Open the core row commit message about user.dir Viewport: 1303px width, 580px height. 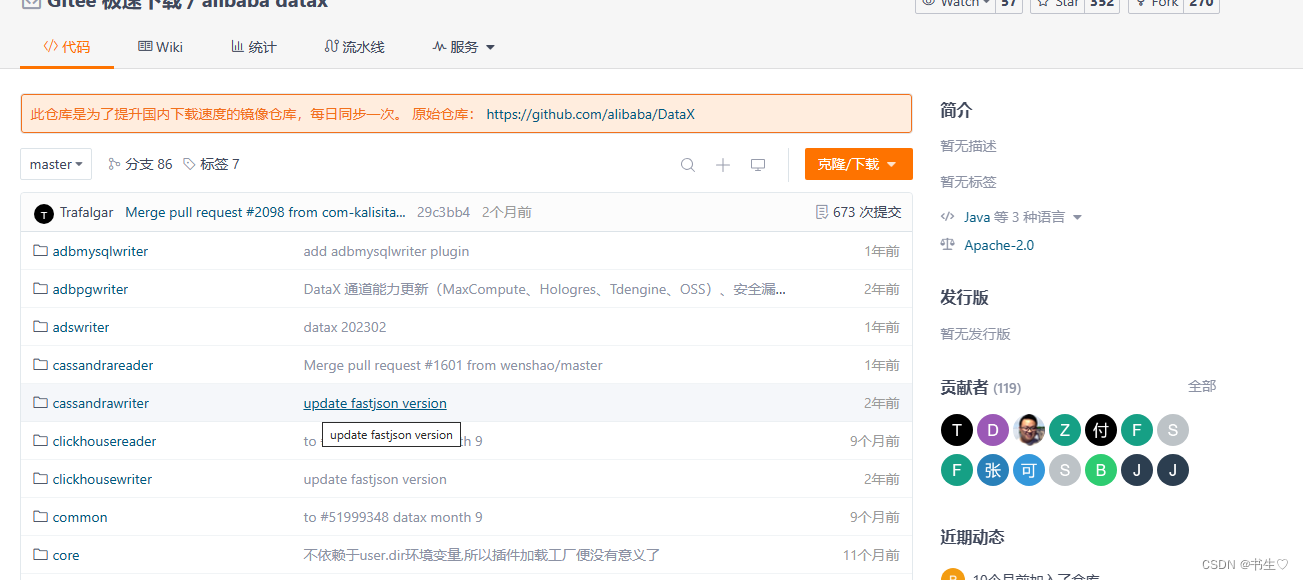[x=482, y=555]
